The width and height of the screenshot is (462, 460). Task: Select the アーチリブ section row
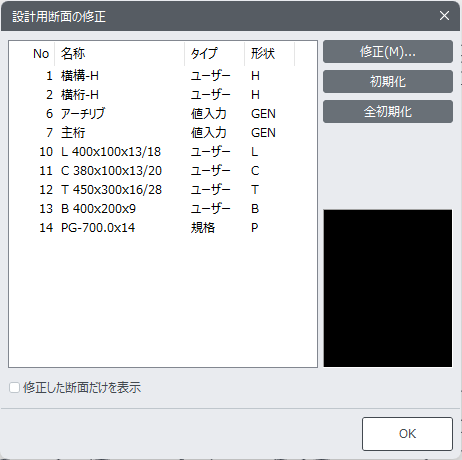pos(163,114)
